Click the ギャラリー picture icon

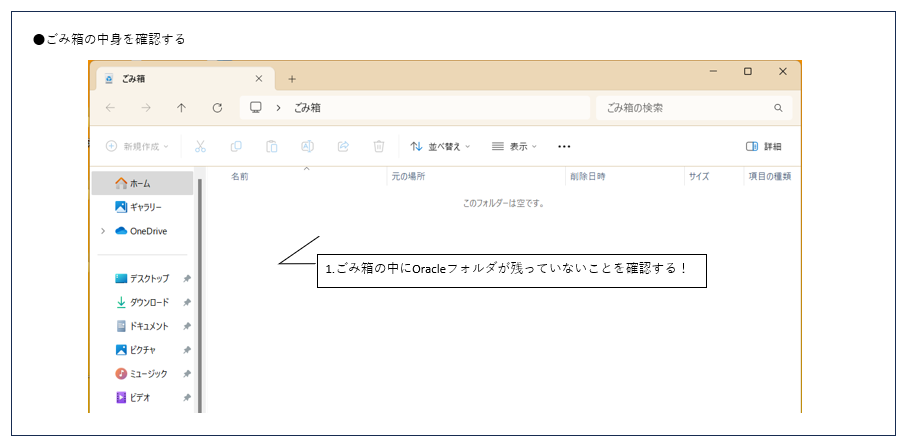click(x=121, y=207)
